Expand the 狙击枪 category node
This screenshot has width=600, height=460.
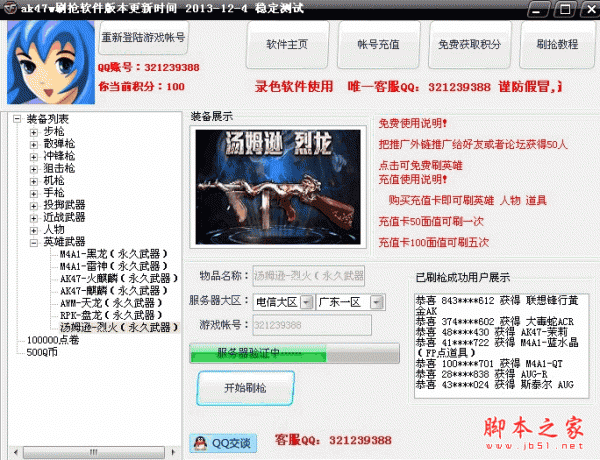(x=34, y=169)
